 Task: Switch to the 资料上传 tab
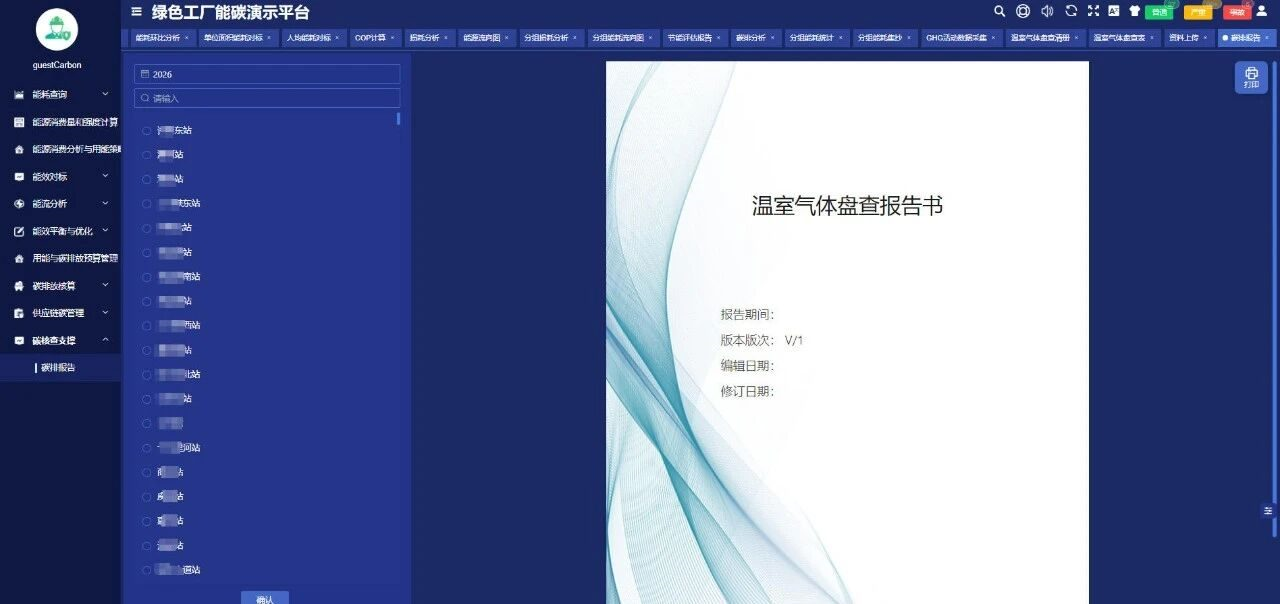pyautogui.click(x=1188, y=37)
